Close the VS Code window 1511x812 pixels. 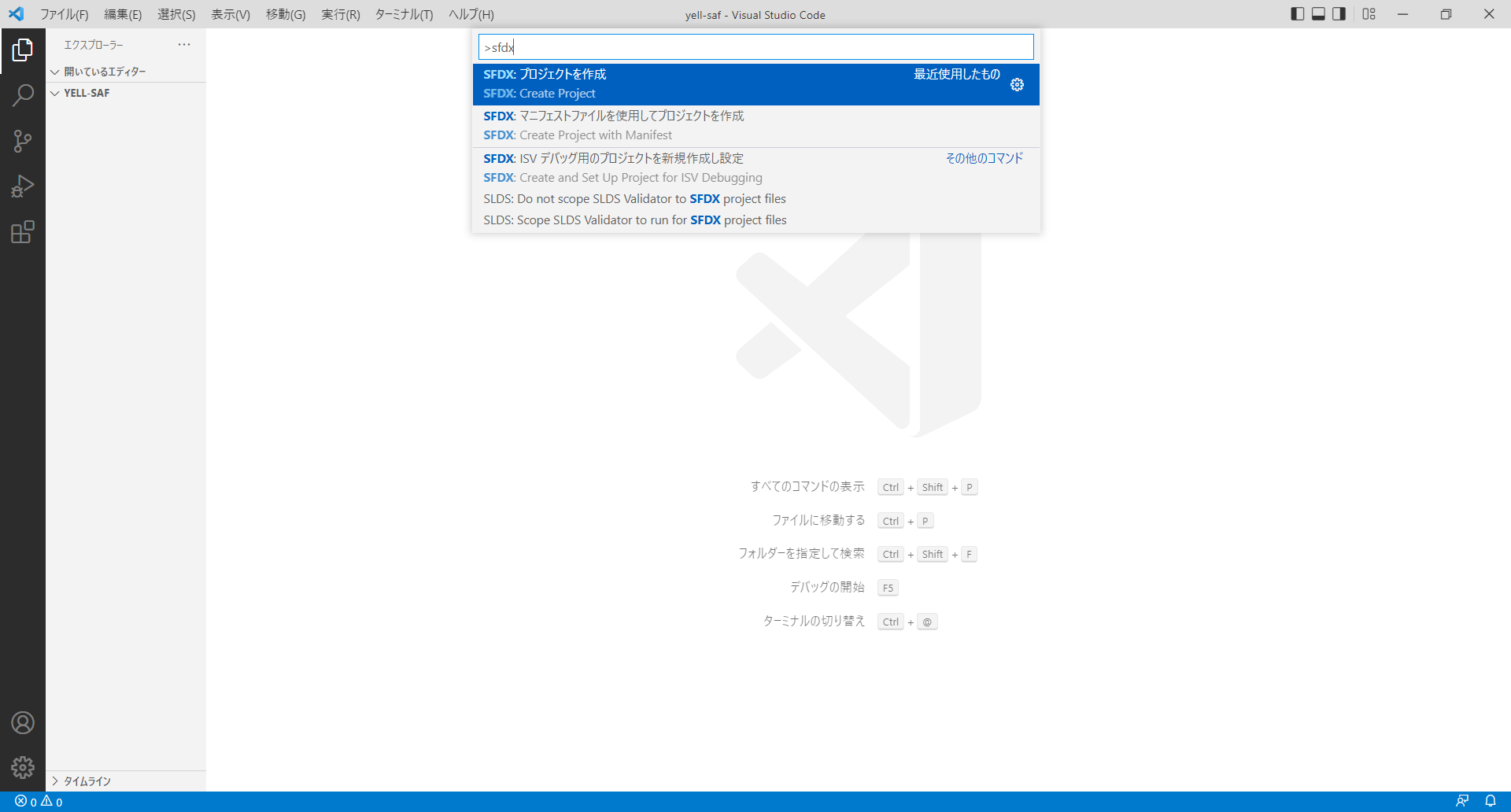(1489, 14)
